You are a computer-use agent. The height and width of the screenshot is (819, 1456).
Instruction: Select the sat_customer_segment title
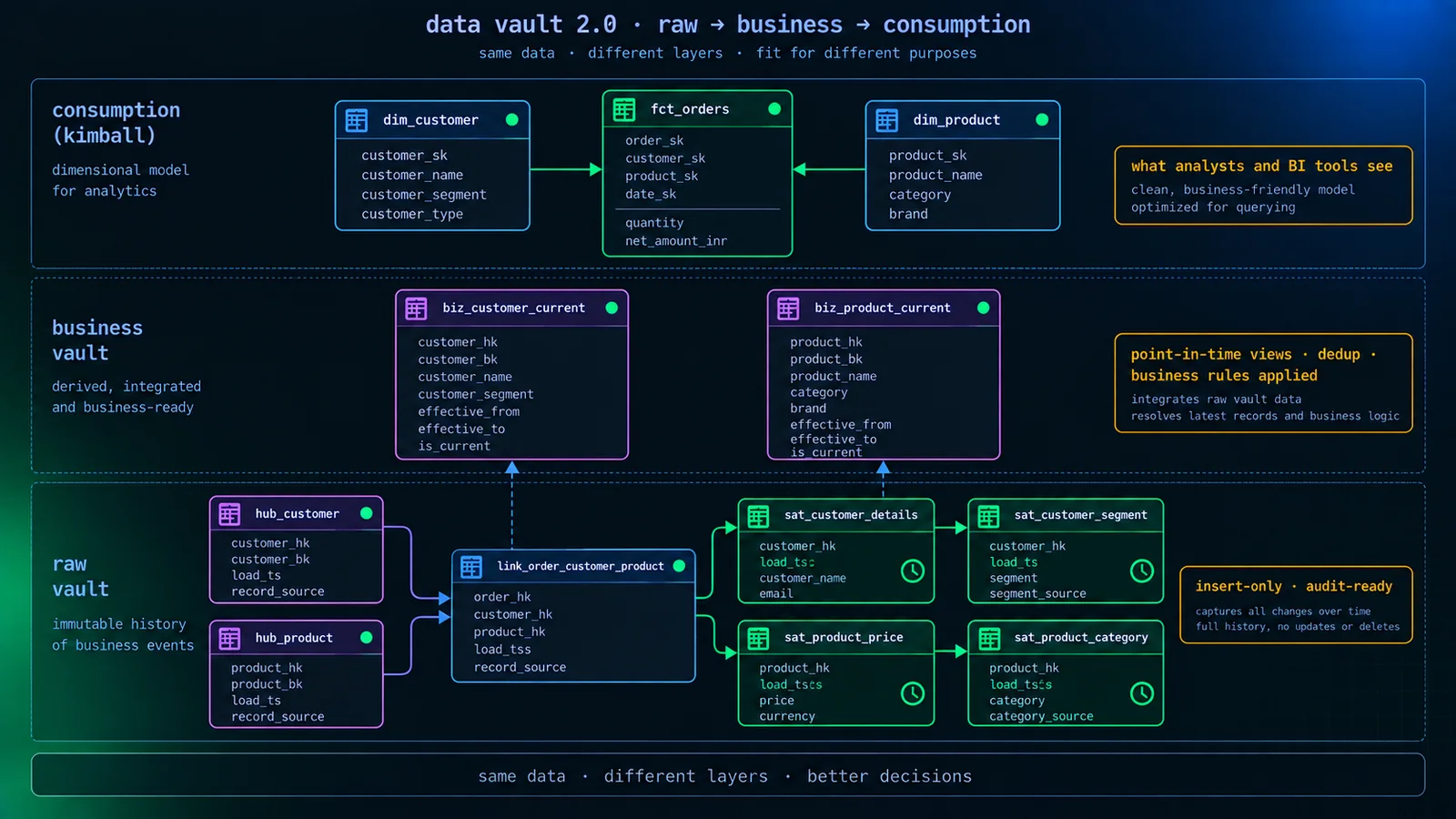coord(1080,515)
